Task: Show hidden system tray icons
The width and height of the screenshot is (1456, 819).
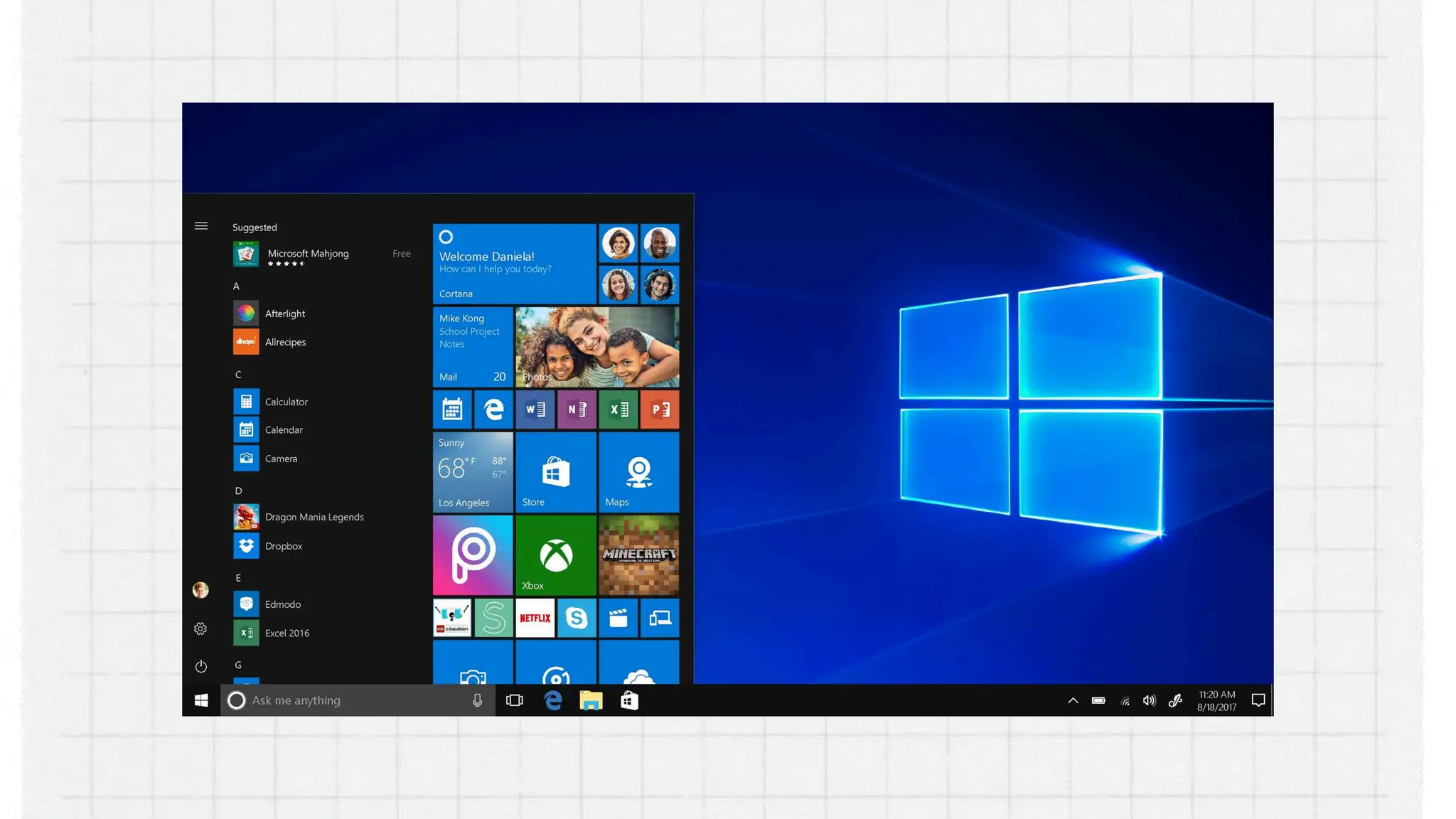Action: pos(1073,700)
